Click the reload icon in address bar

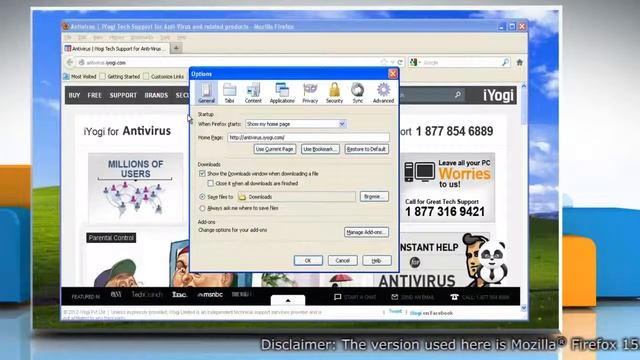coord(400,62)
